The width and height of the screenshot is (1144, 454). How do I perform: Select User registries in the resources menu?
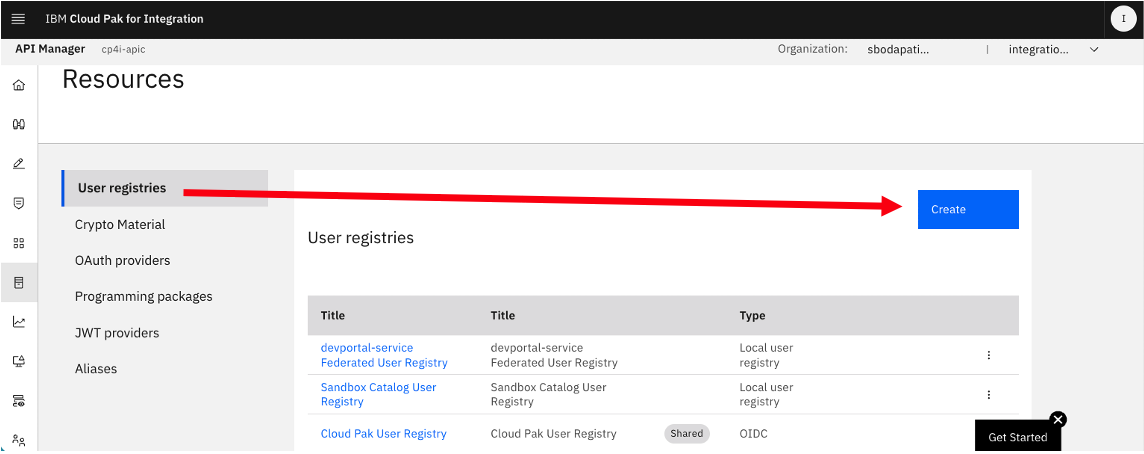pos(165,188)
